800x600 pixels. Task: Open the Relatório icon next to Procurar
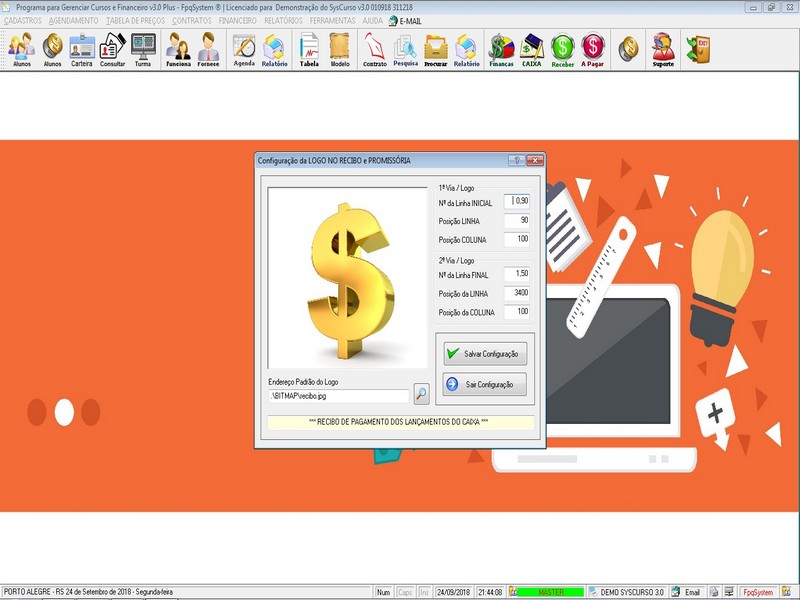click(466, 49)
